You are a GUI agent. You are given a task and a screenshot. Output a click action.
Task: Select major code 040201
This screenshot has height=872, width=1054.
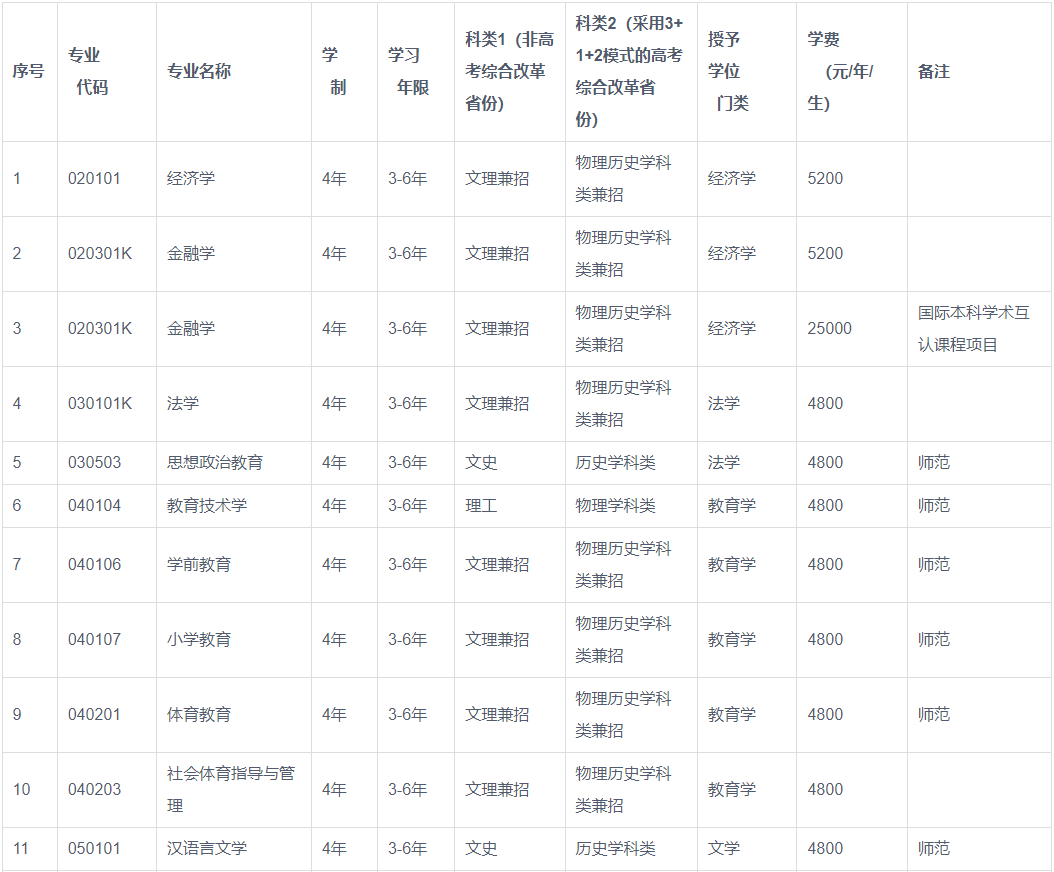(x=94, y=714)
